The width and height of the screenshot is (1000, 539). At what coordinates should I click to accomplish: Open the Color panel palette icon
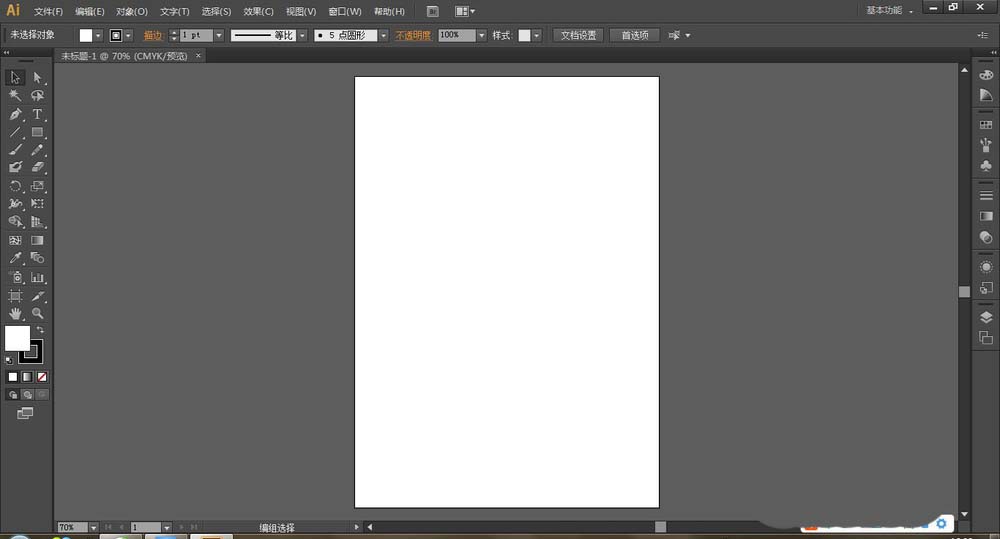[x=986, y=75]
